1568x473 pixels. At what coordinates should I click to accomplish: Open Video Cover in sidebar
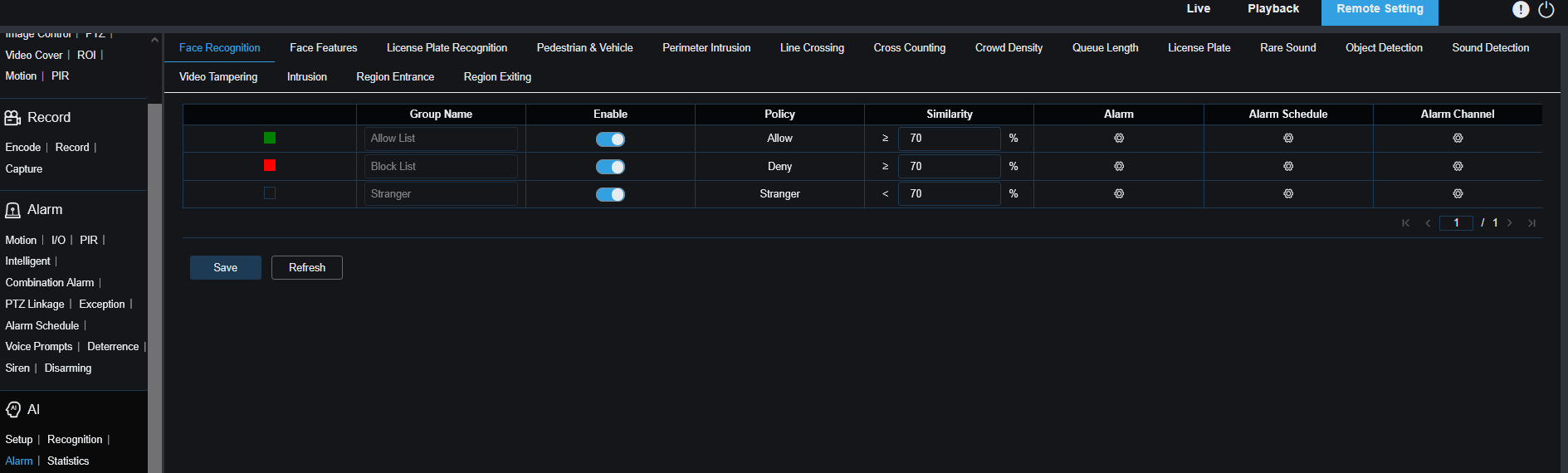point(34,56)
